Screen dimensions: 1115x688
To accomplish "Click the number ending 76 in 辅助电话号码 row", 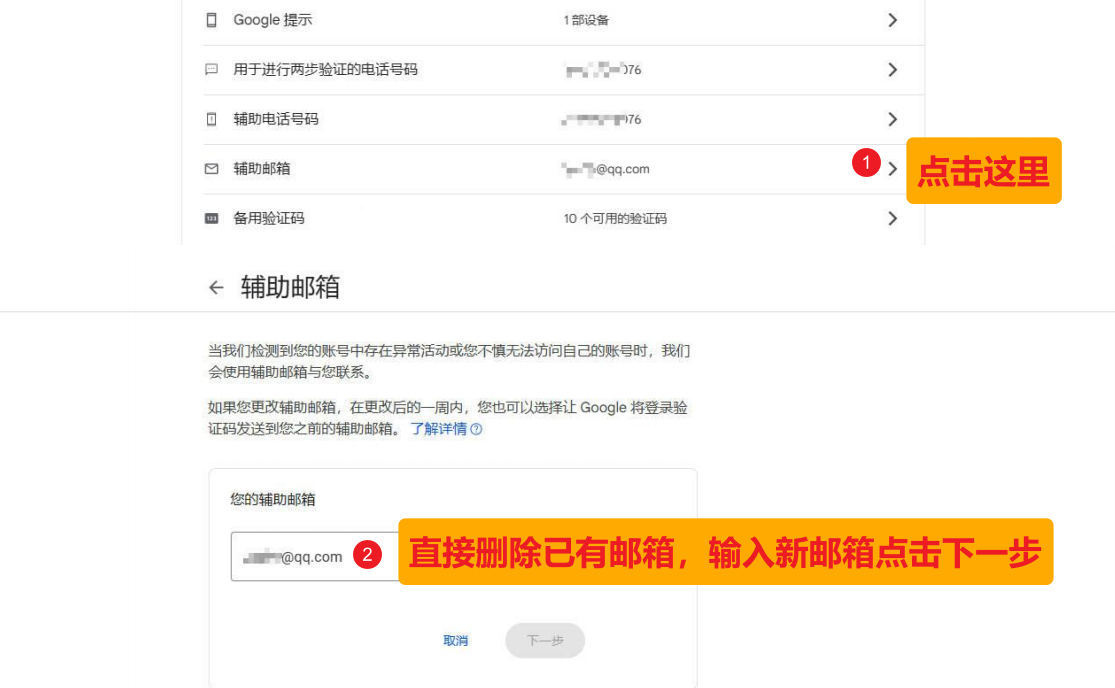I will pos(602,119).
